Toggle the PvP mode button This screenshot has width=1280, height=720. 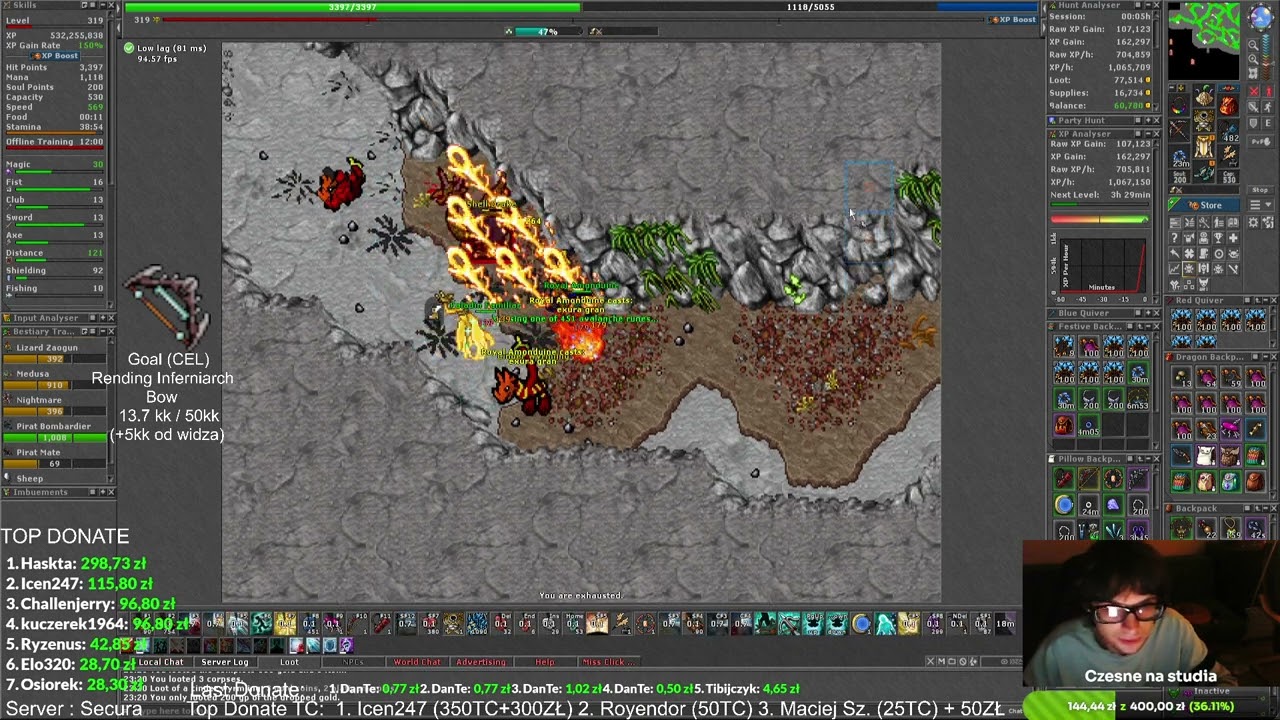point(1261,141)
